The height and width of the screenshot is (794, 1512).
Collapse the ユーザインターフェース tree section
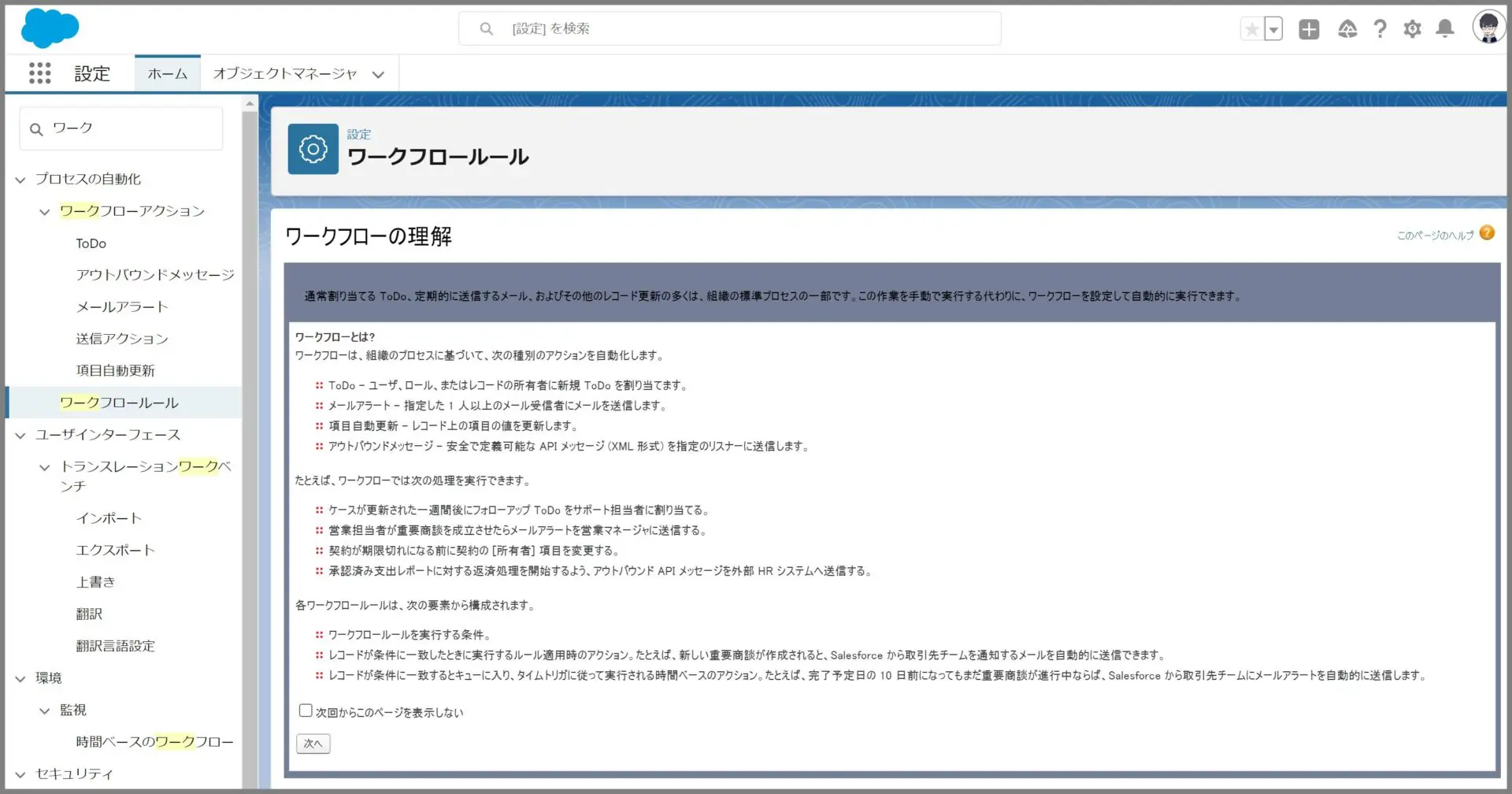(x=20, y=435)
